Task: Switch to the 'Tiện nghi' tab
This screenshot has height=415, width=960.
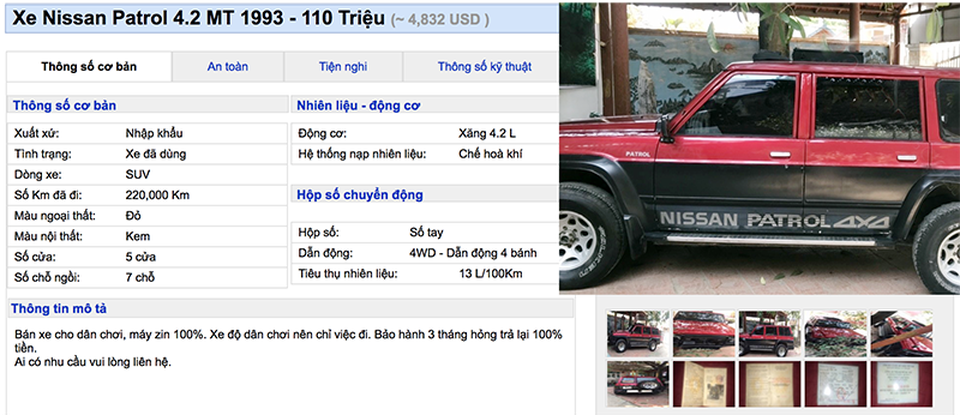Action: 343,67
